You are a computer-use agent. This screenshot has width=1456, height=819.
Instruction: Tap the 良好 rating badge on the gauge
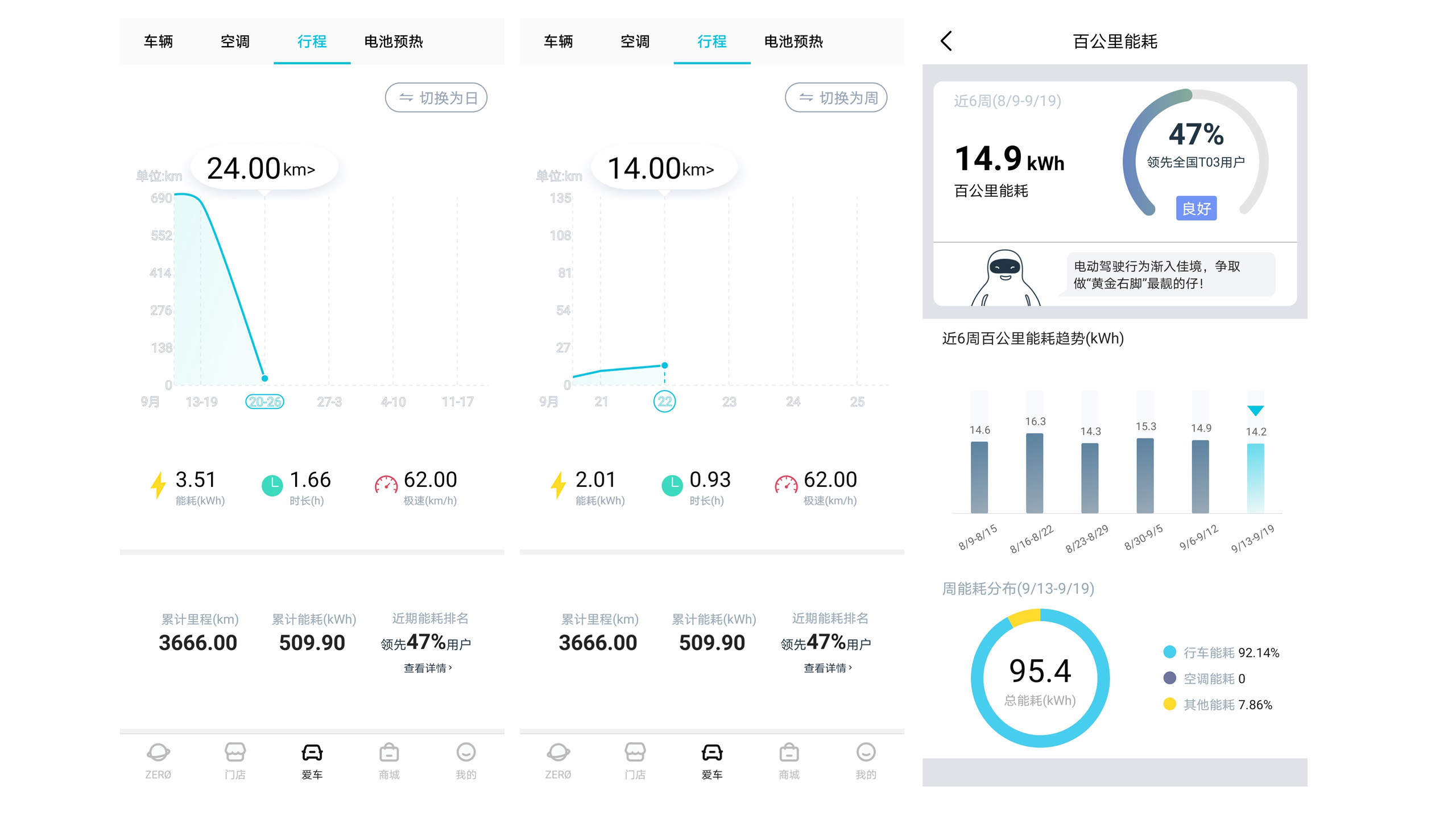click(1196, 209)
